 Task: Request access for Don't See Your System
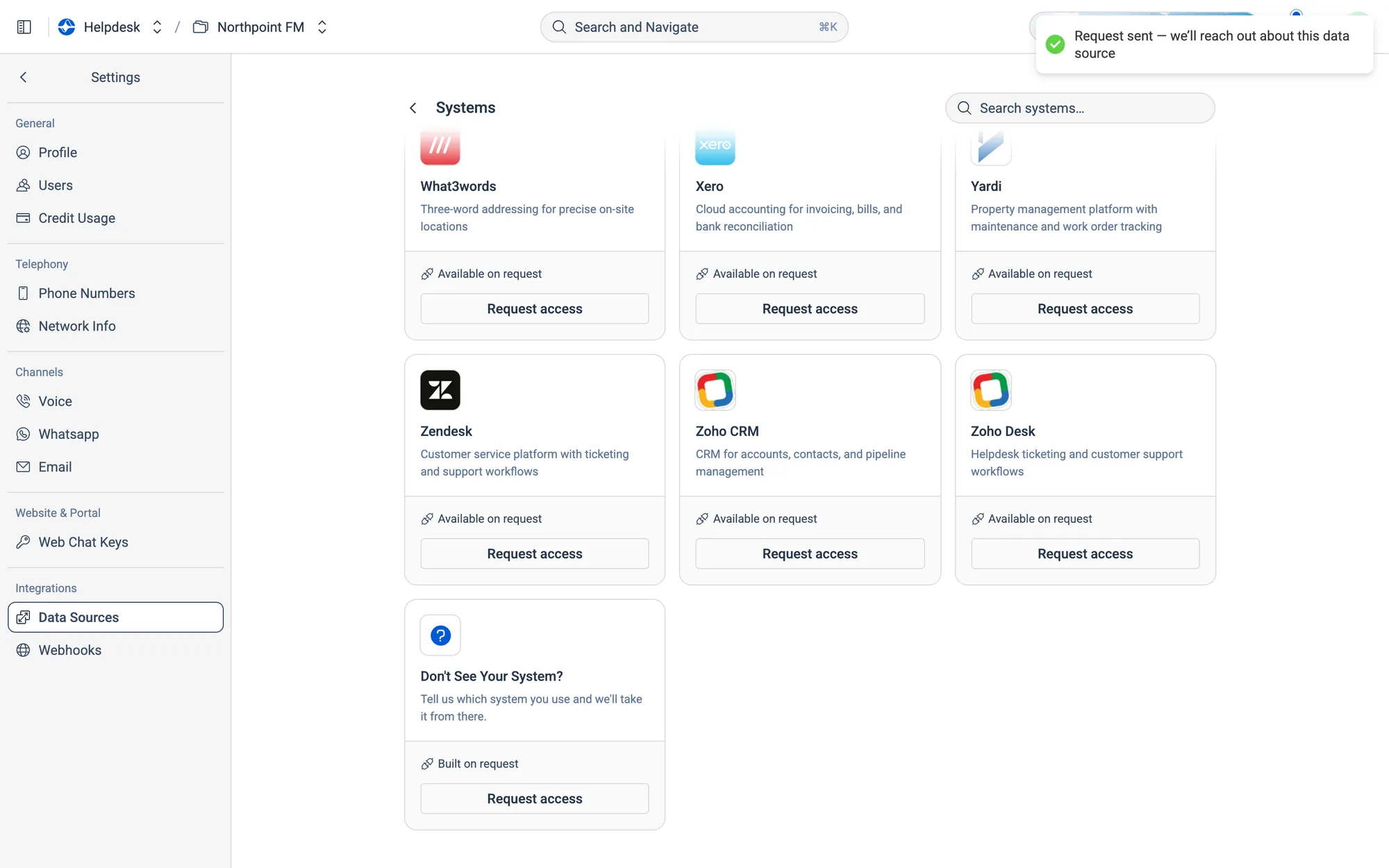535,799
